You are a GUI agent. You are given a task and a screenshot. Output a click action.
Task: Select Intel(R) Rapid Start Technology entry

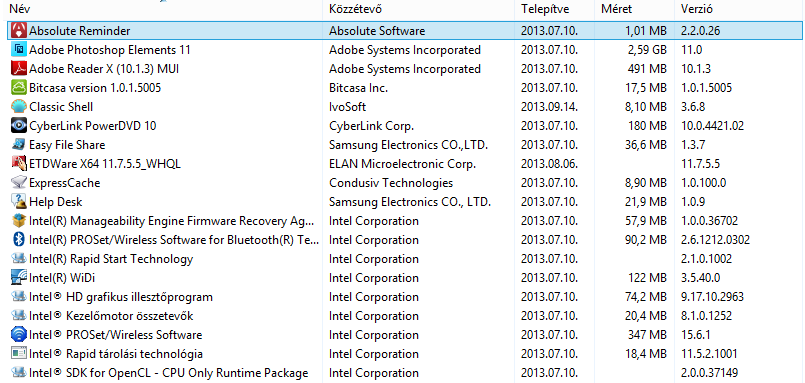(x=111, y=259)
